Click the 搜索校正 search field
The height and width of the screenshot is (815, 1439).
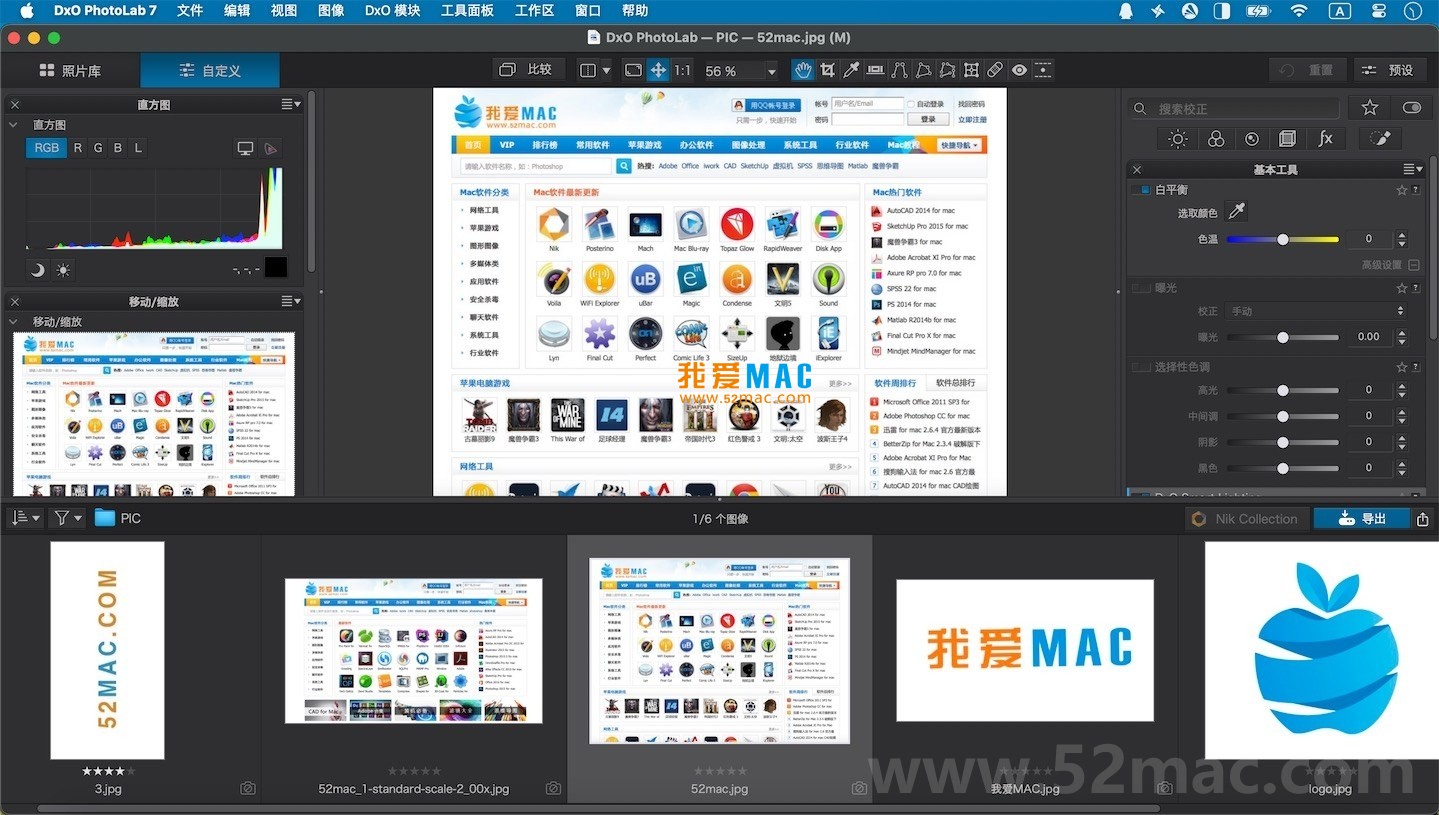(1235, 108)
